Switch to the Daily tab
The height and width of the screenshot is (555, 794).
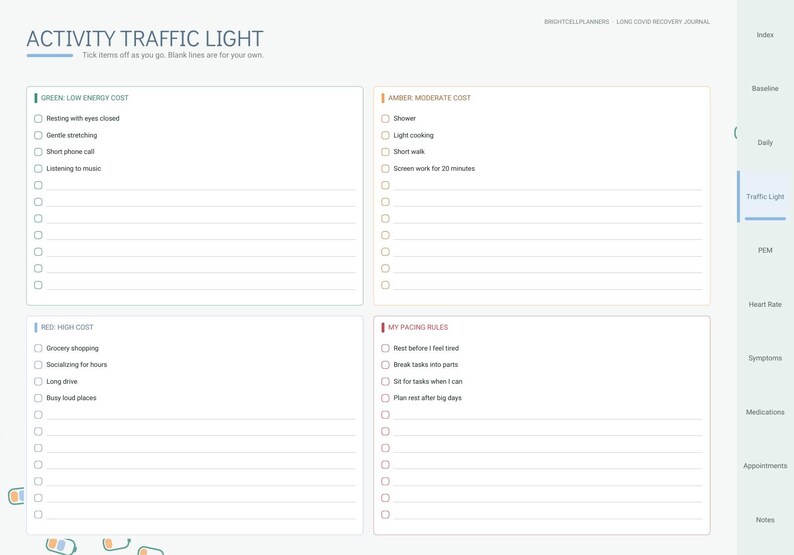pos(765,143)
